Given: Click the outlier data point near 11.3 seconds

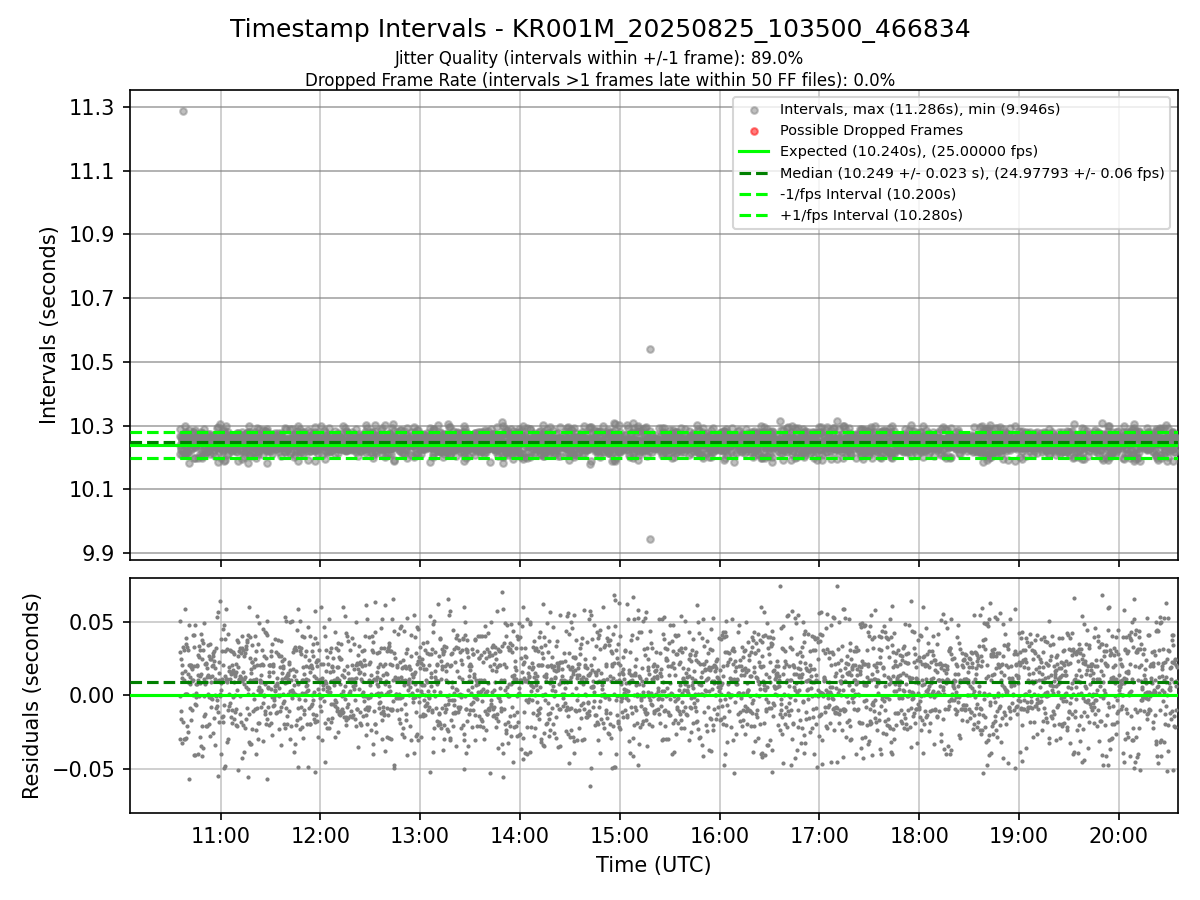Looking at the screenshot, I should (183, 111).
